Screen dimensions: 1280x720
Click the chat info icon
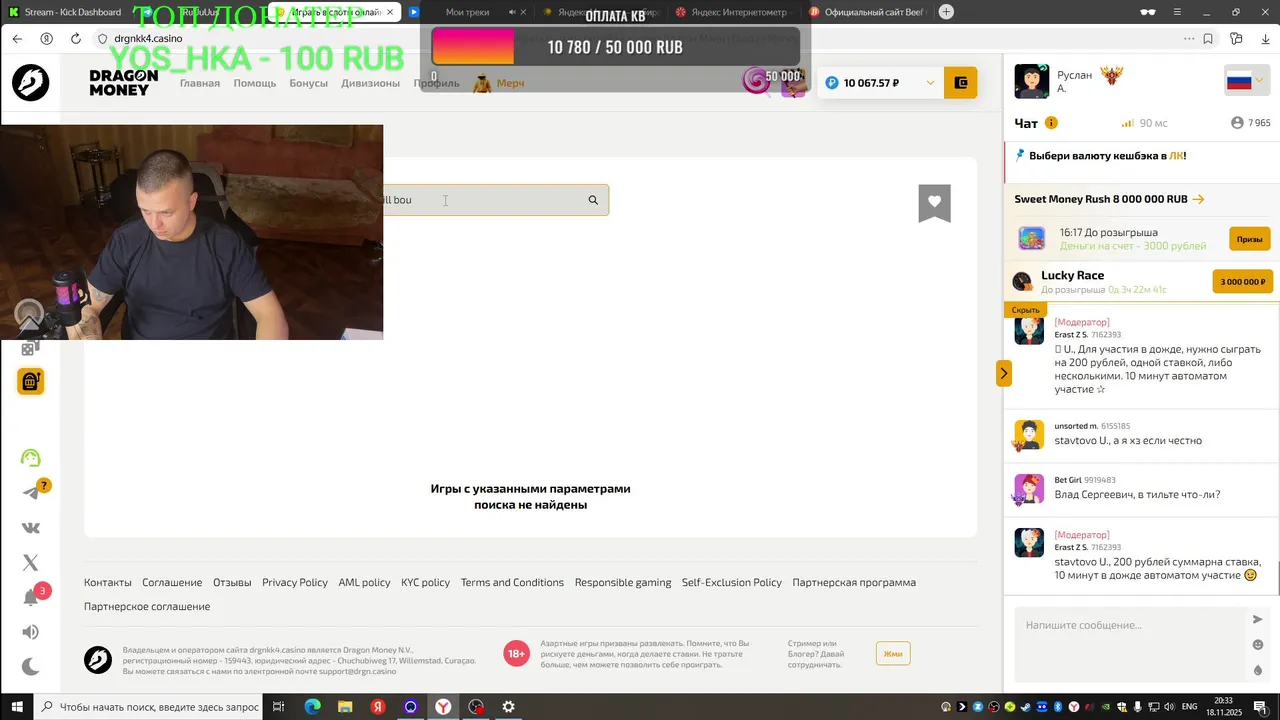click(1051, 123)
